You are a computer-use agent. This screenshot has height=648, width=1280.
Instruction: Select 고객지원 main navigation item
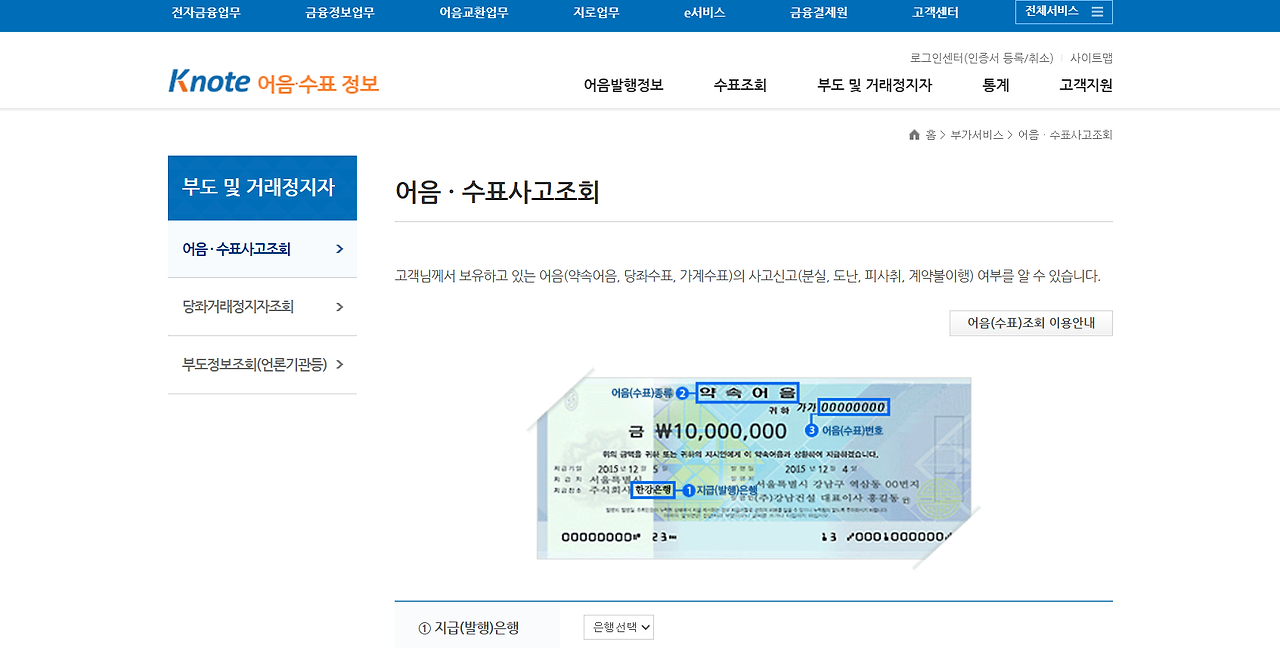coord(1086,85)
